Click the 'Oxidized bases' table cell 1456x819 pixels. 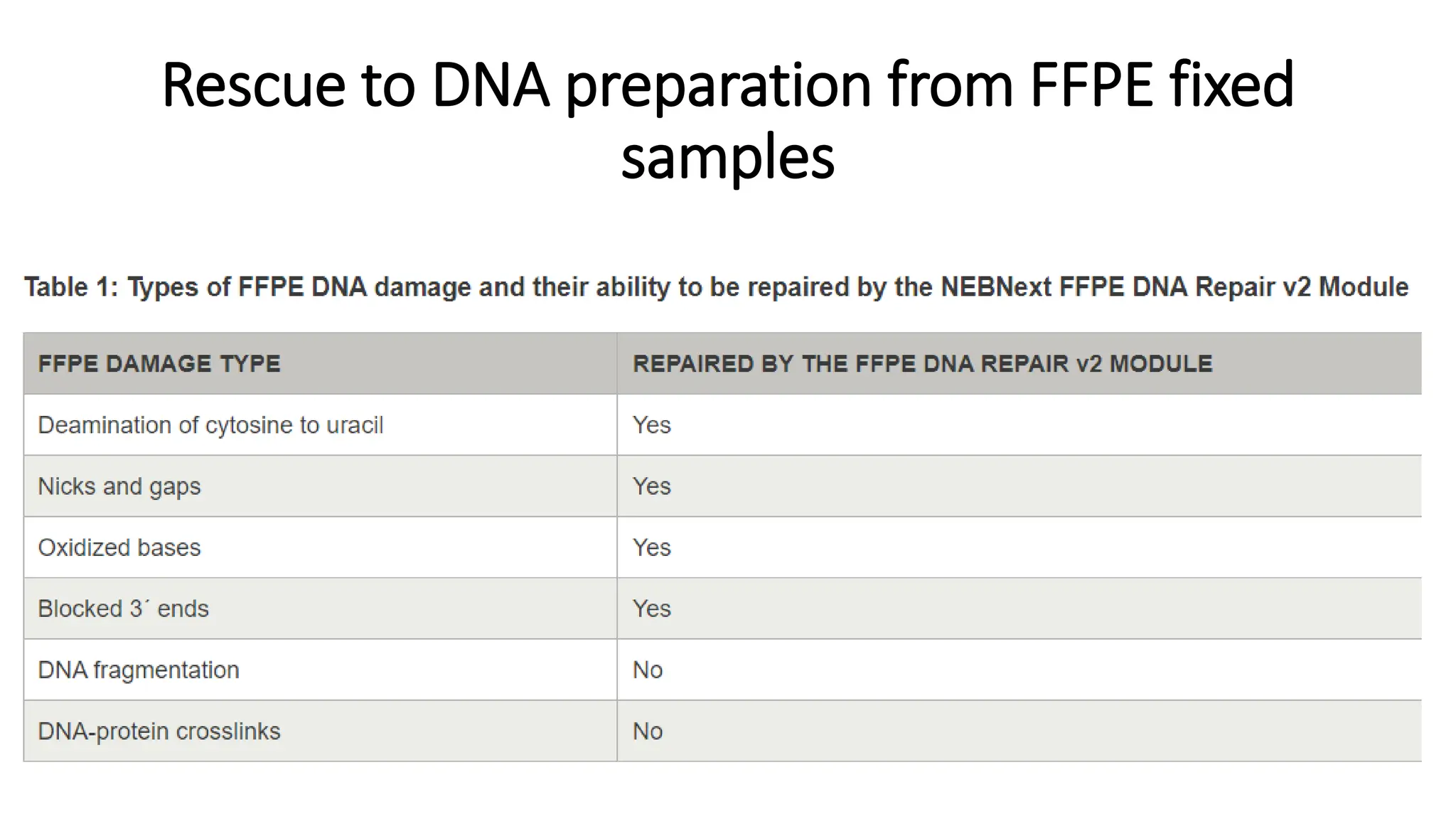click(x=119, y=547)
